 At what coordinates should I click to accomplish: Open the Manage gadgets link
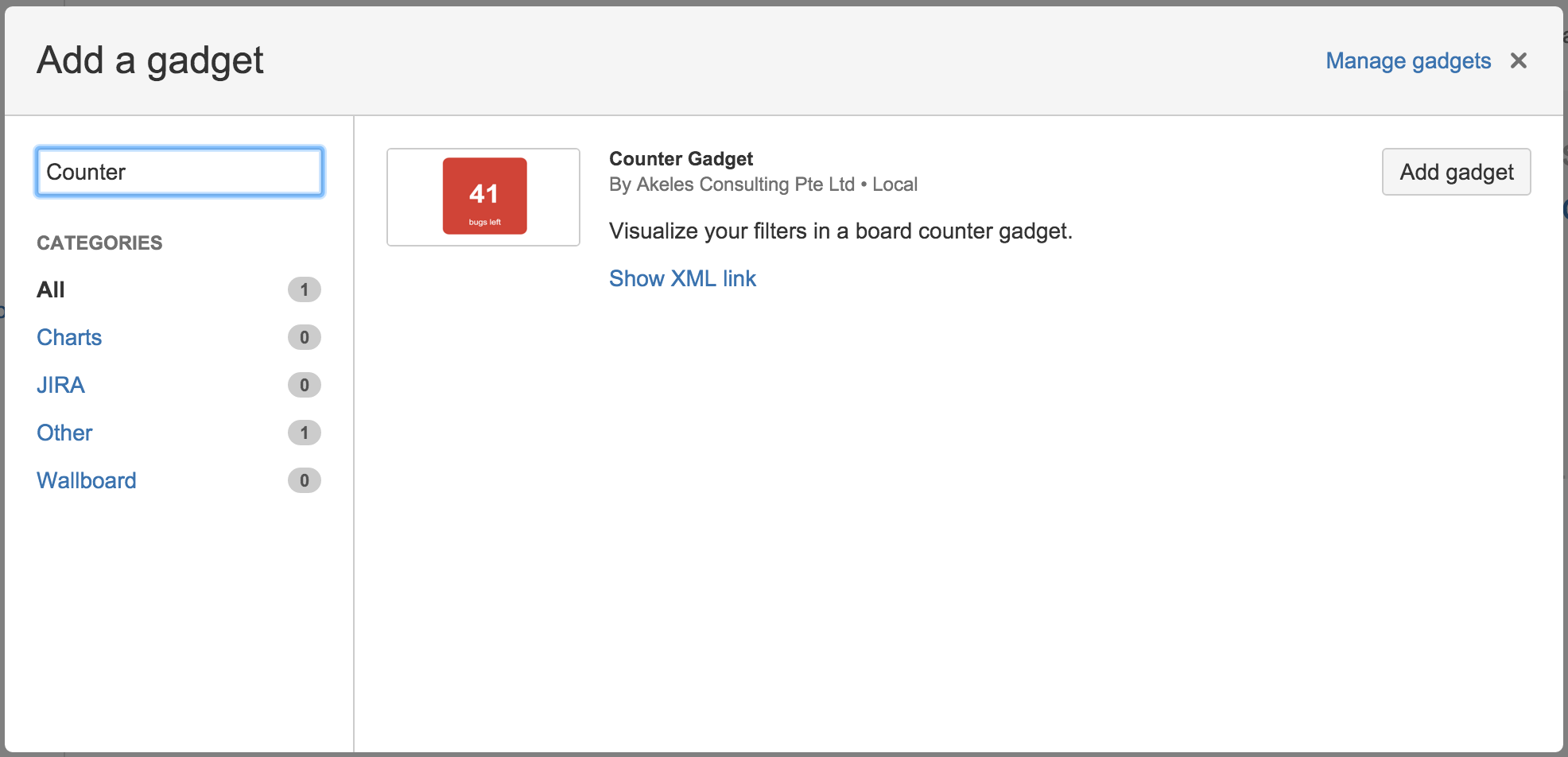1407,60
